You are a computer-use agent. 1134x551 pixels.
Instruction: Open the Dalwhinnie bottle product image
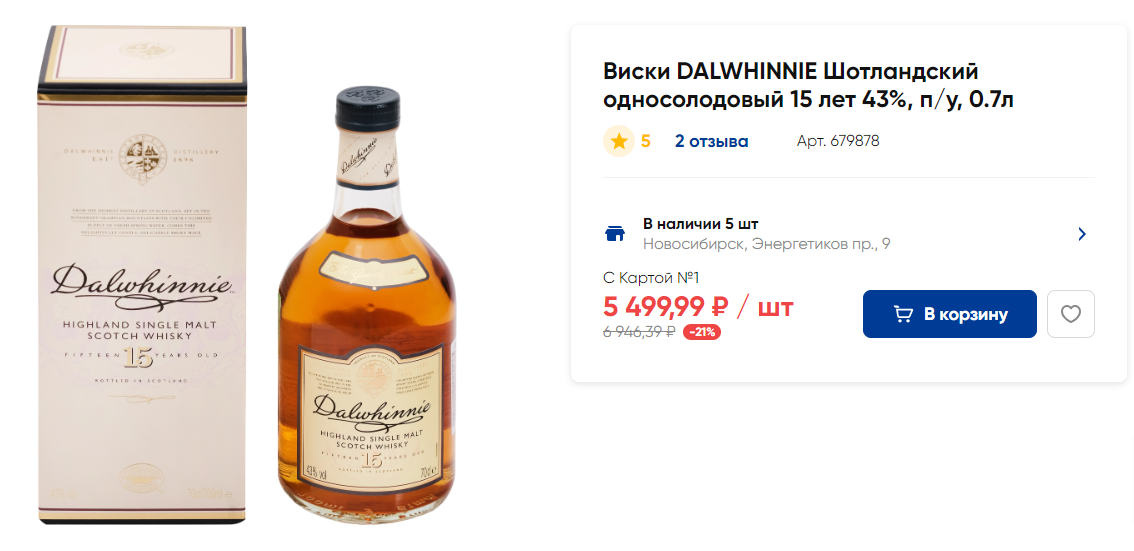click(367, 306)
